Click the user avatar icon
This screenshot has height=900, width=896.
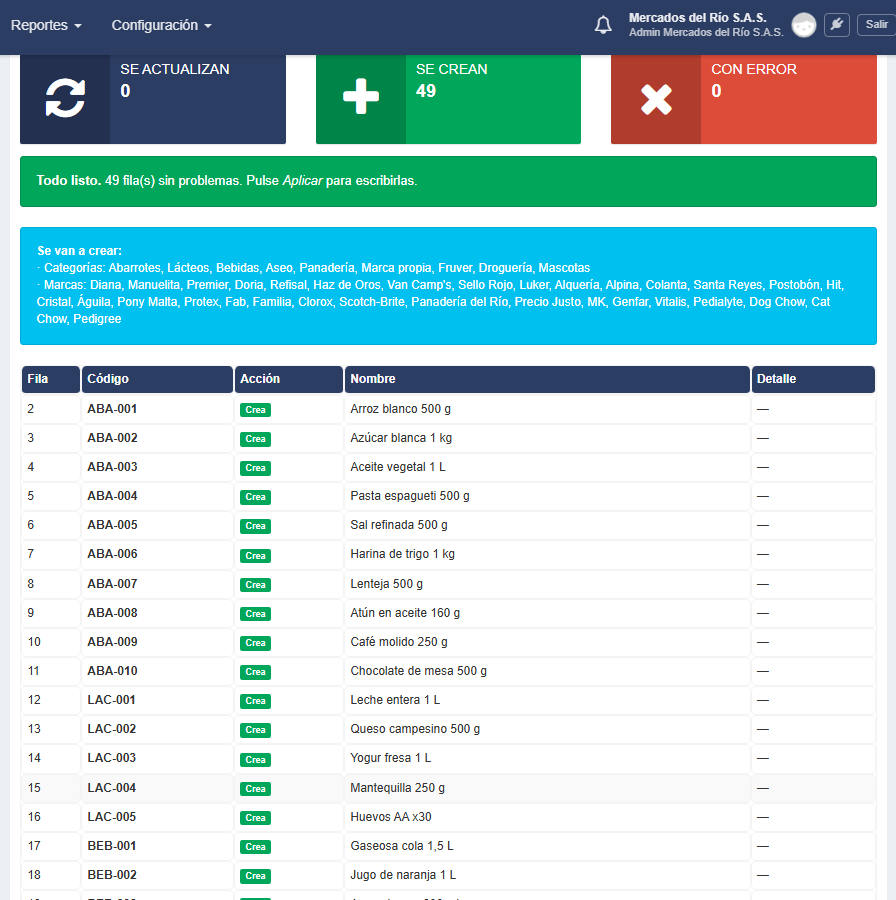(x=804, y=25)
